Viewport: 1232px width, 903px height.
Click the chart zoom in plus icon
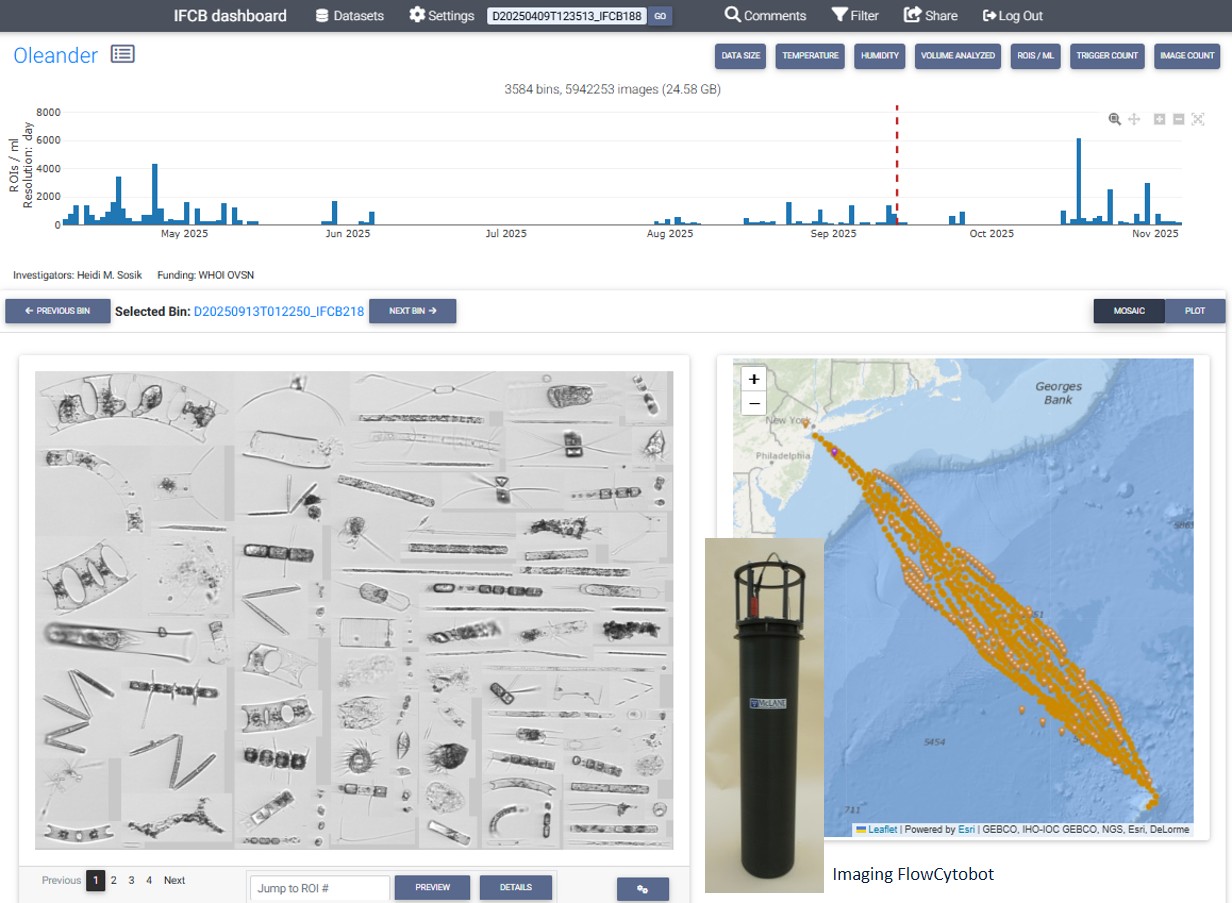coord(1160,119)
